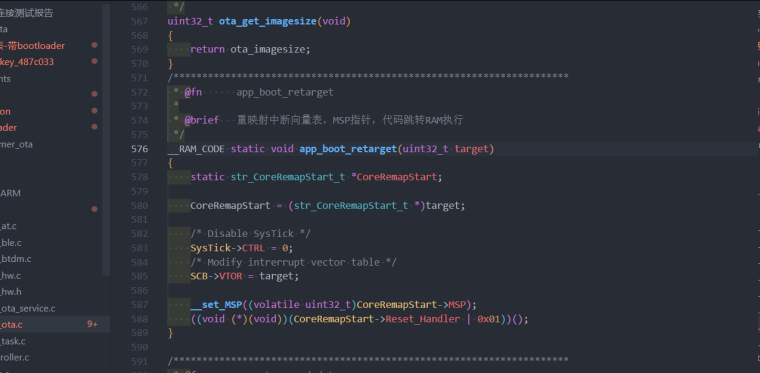Click the @fn comment tag on line 572

tap(193, 92)
